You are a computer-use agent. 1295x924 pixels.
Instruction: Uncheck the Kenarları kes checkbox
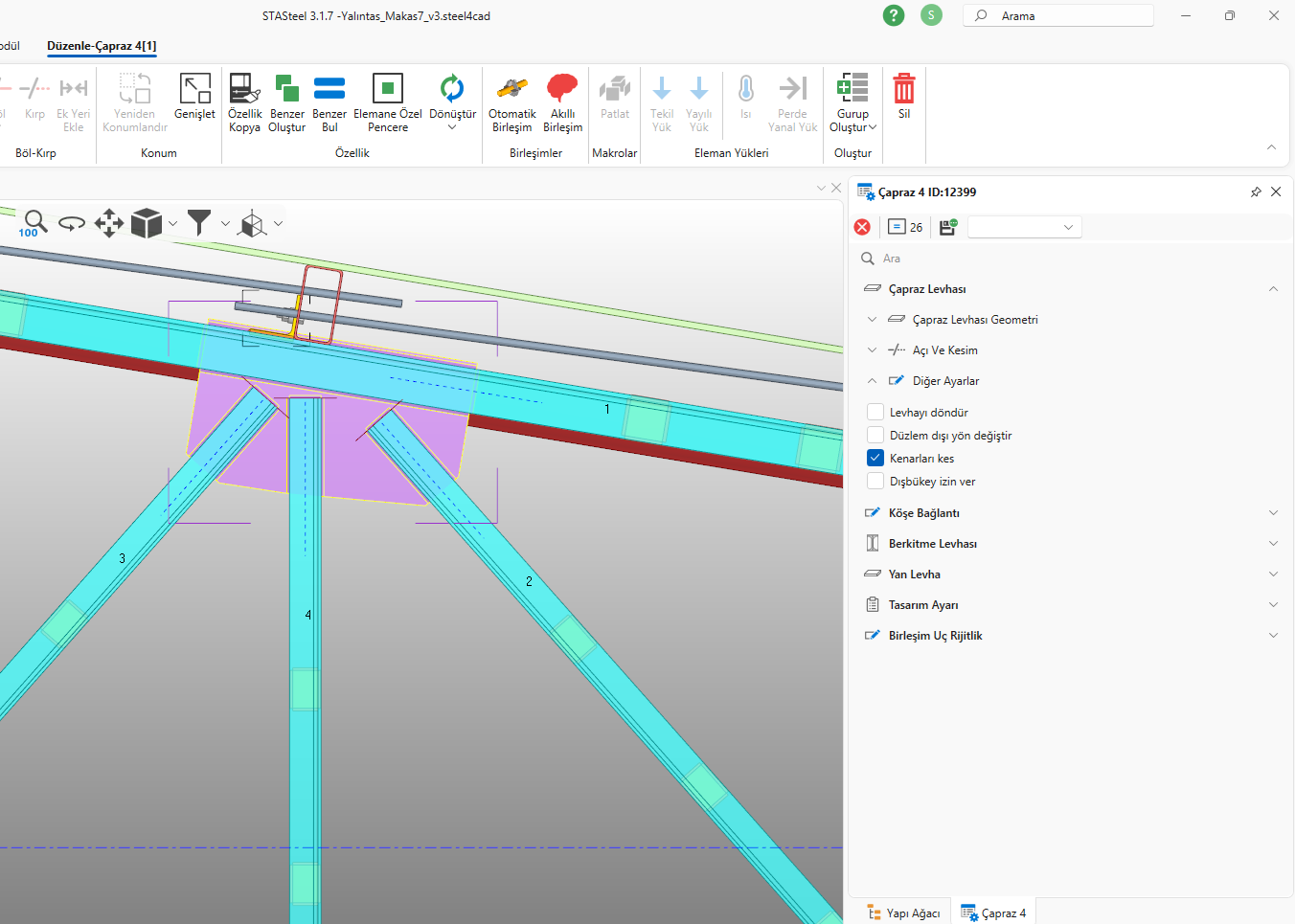pyautogui.click(x=875, y=459)
